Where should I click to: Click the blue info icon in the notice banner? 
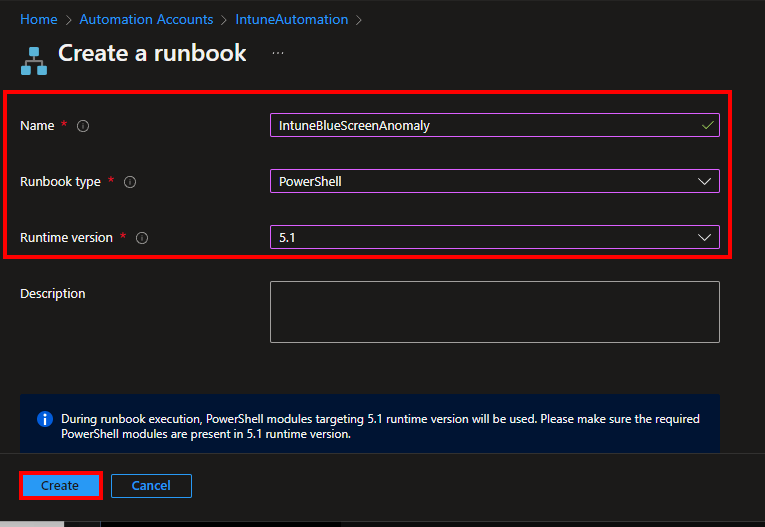point(45,419)
